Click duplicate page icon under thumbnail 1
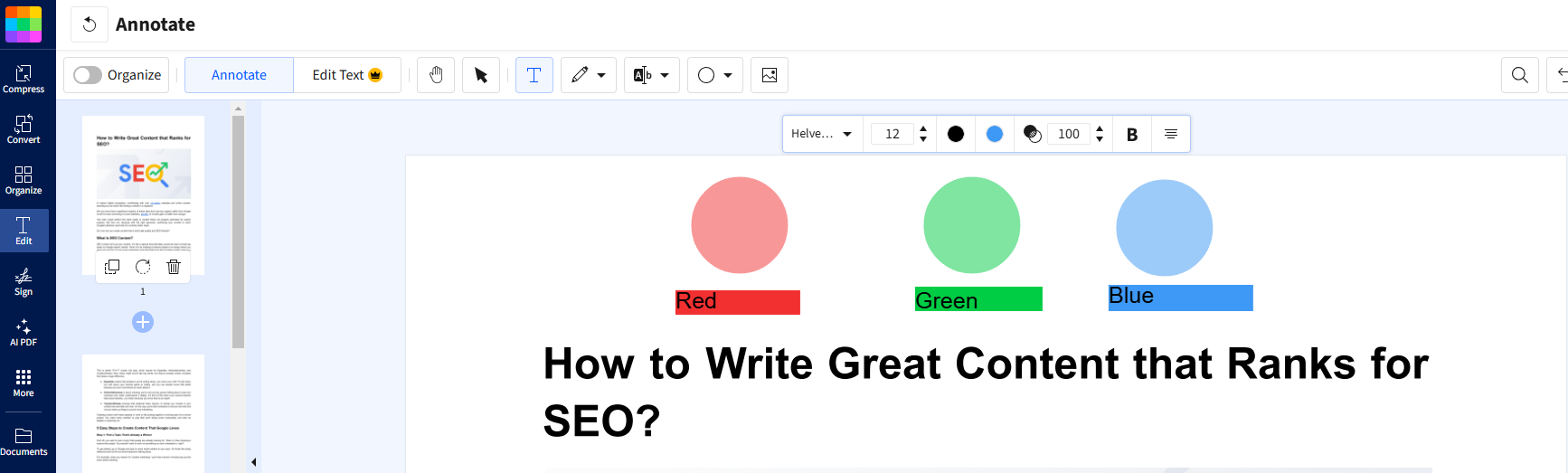Screen dimensions: 1568x473 (112, 267)
